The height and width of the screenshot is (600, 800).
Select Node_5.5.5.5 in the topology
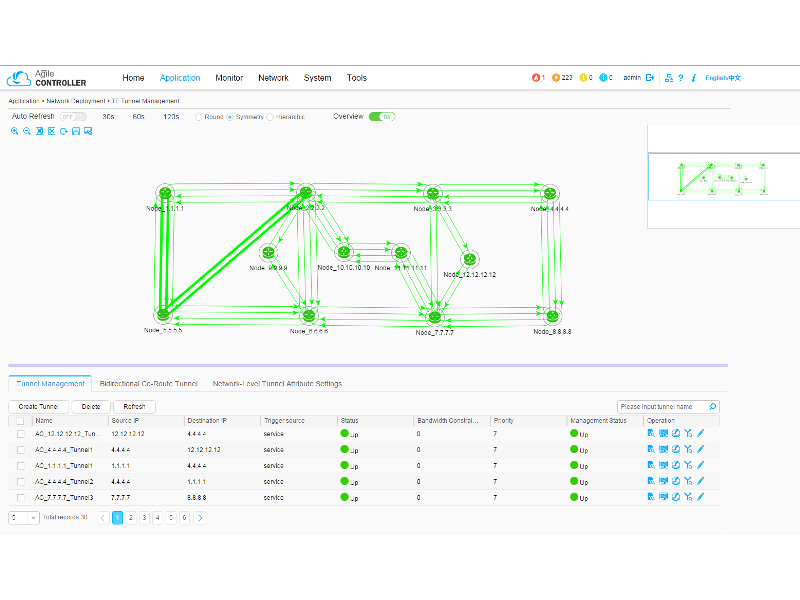pyautogui.click(x=163, y=314)
